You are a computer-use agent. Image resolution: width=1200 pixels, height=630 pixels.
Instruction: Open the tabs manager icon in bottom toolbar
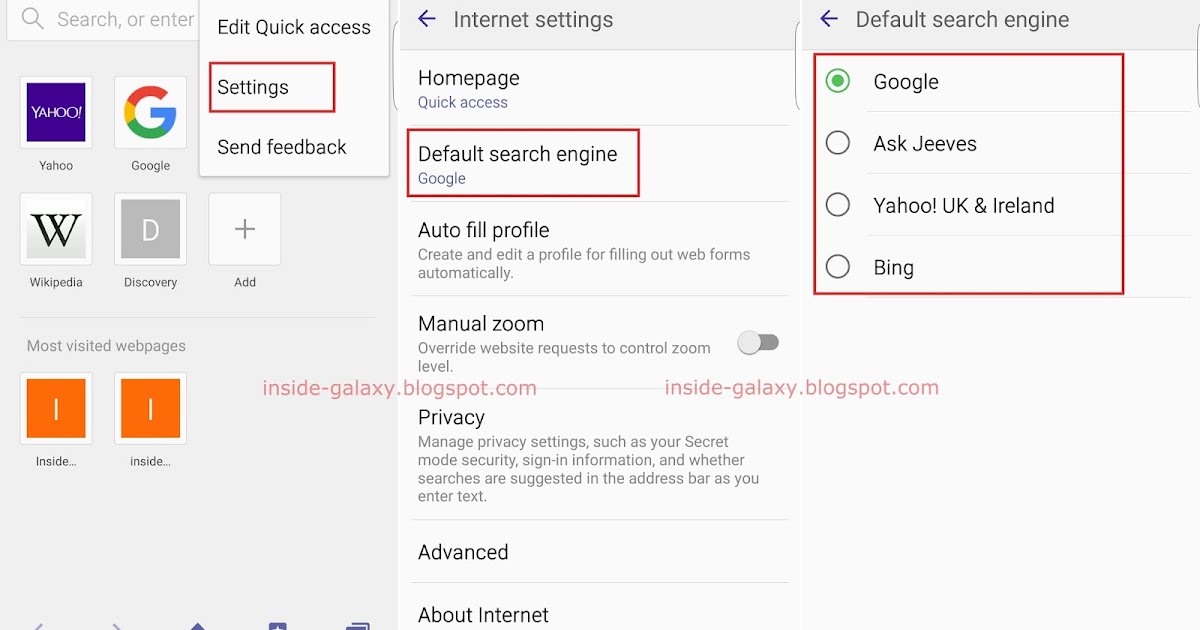coord(357,623)
